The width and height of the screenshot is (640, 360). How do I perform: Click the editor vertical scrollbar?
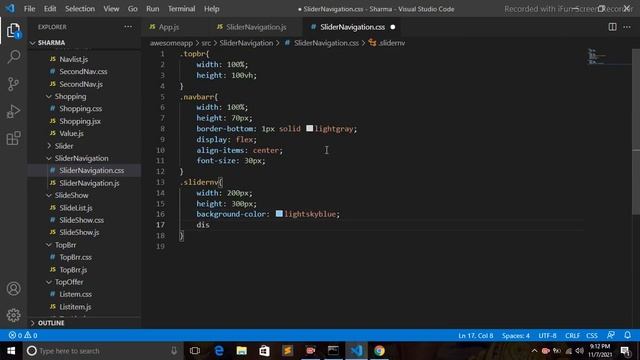pyautogui.click(x=636, y=131)
